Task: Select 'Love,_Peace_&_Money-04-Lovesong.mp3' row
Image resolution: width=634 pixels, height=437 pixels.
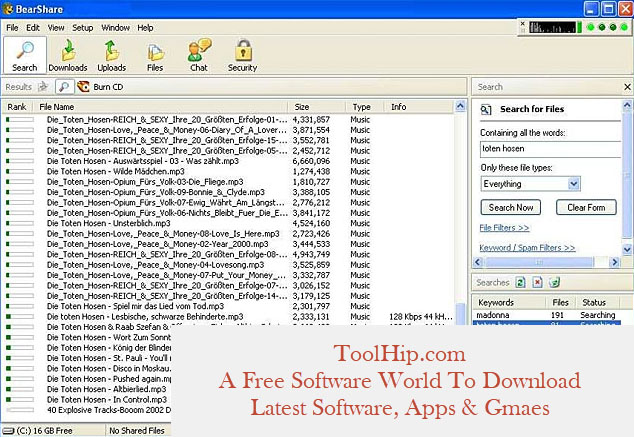Action: coord(229,265)
